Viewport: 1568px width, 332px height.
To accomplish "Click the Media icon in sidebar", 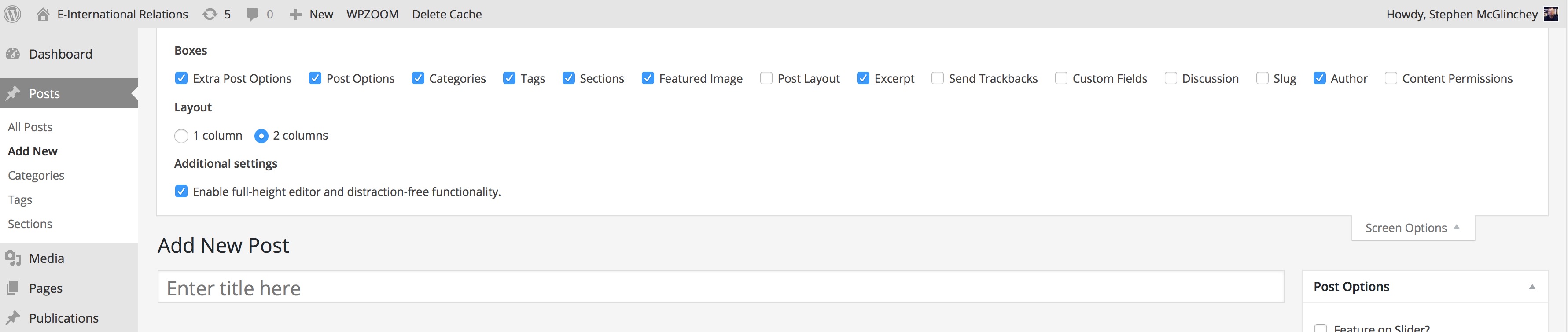I will tap(13, 258).
